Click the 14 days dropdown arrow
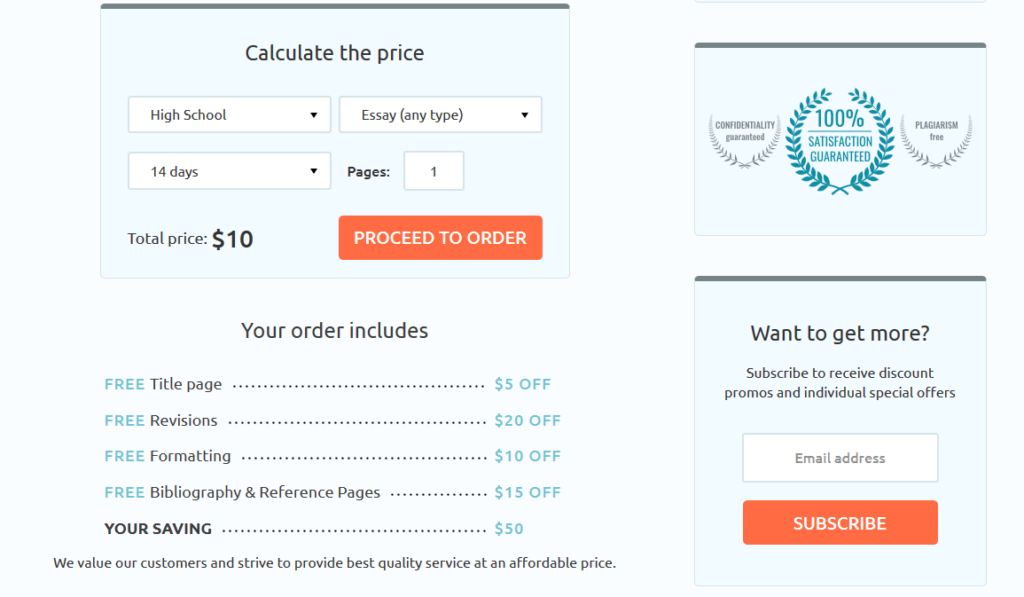Viewport: 1024px width, 597px height. 313,171
